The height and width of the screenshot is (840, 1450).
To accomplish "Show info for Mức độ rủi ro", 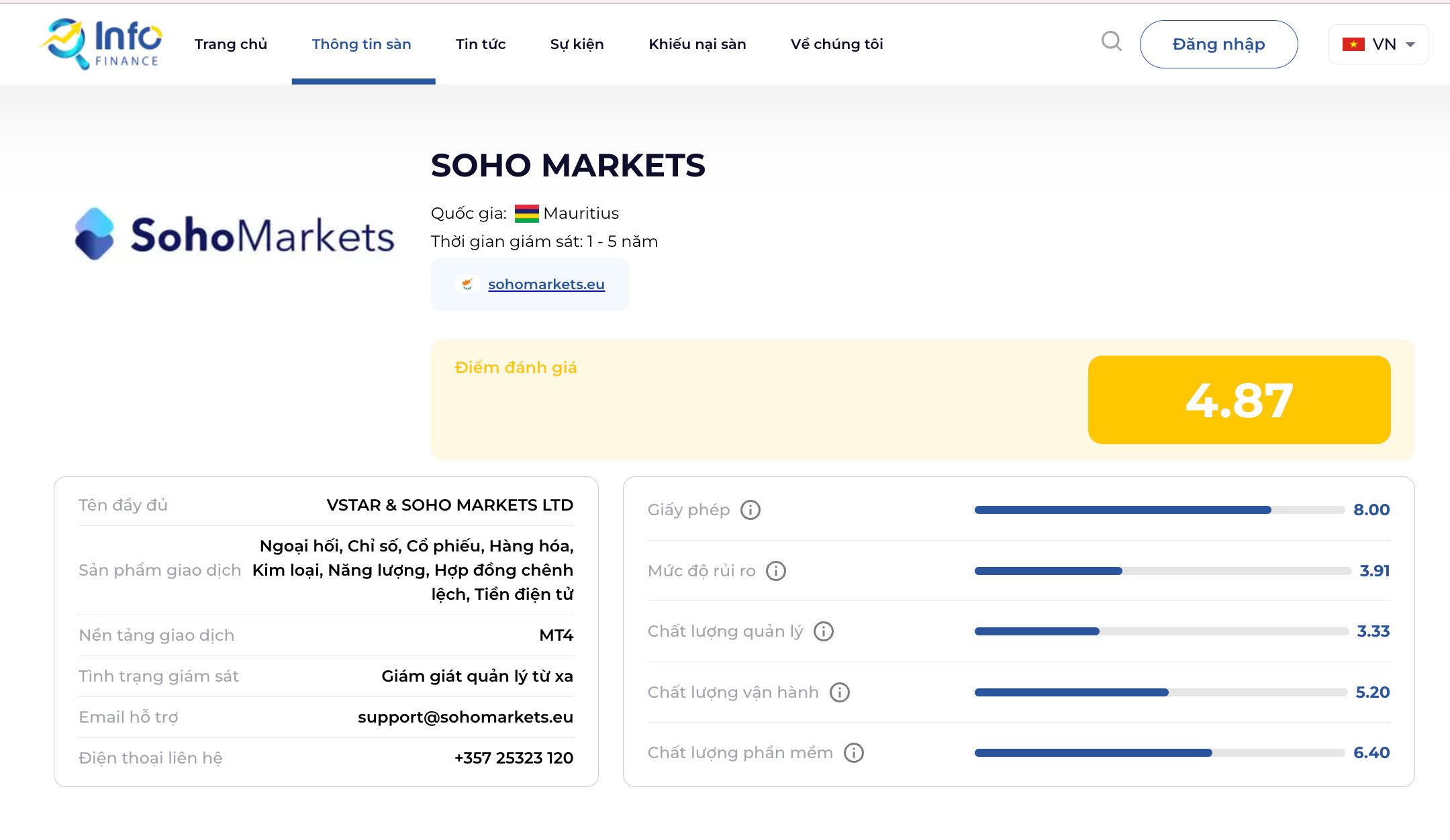I will coord(776,571).
